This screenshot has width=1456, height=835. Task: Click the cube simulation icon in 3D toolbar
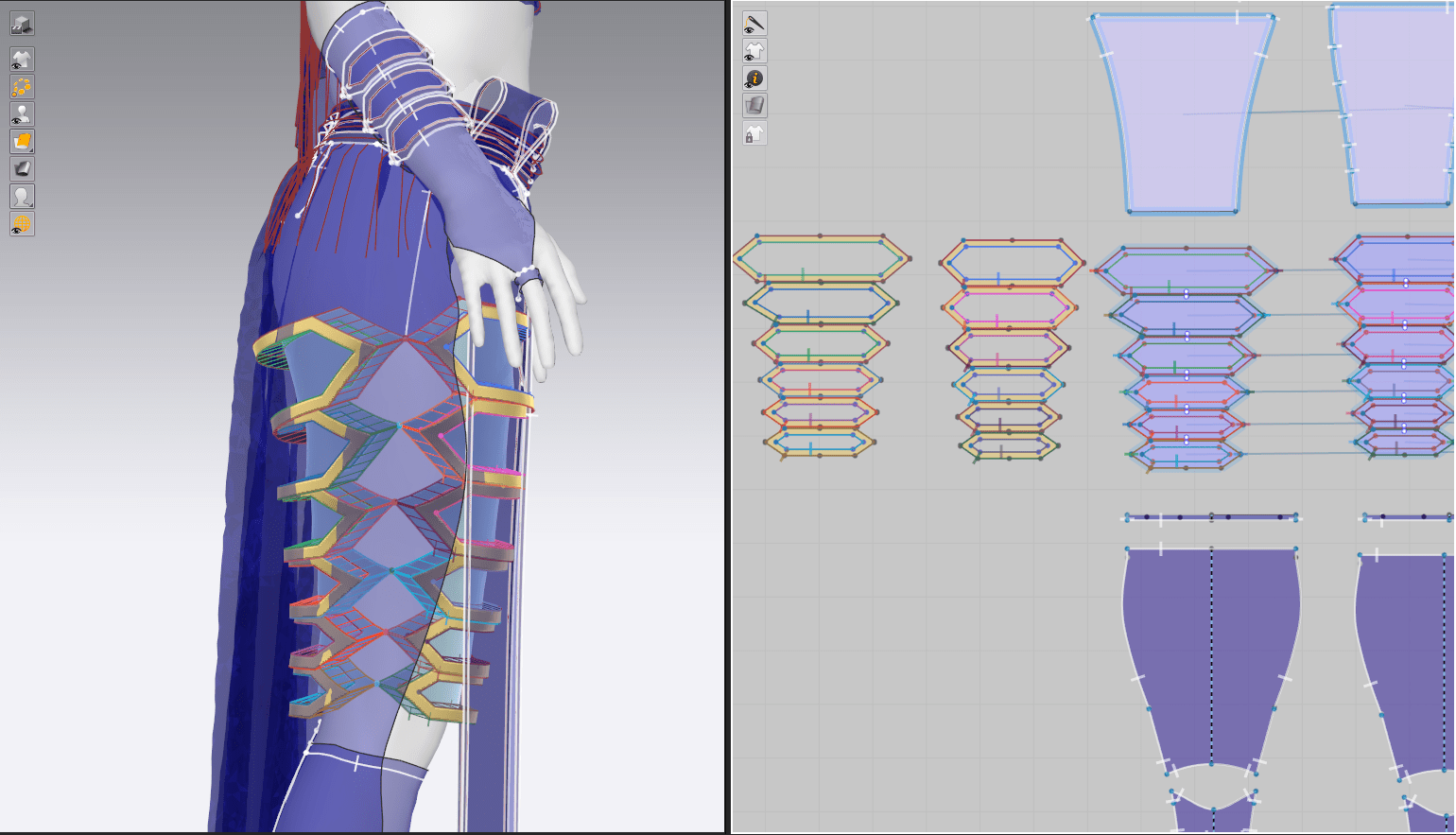pos(22,24)
